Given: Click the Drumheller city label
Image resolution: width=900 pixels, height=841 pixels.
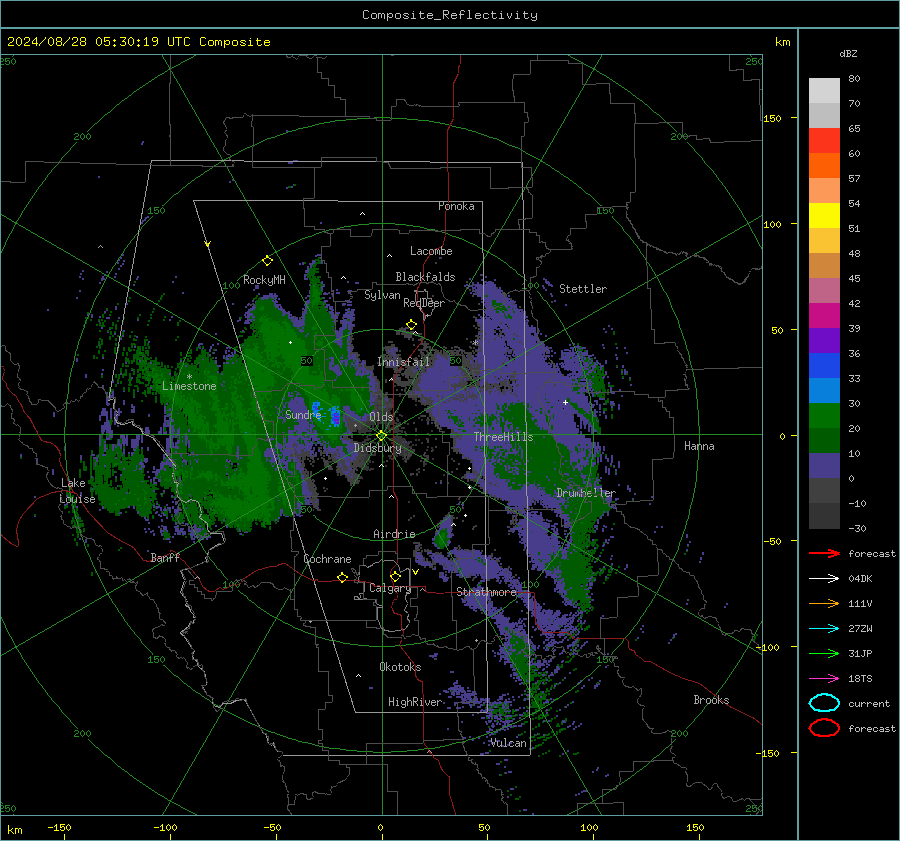Looking at the screenshot, I should [x=586, y=493].
